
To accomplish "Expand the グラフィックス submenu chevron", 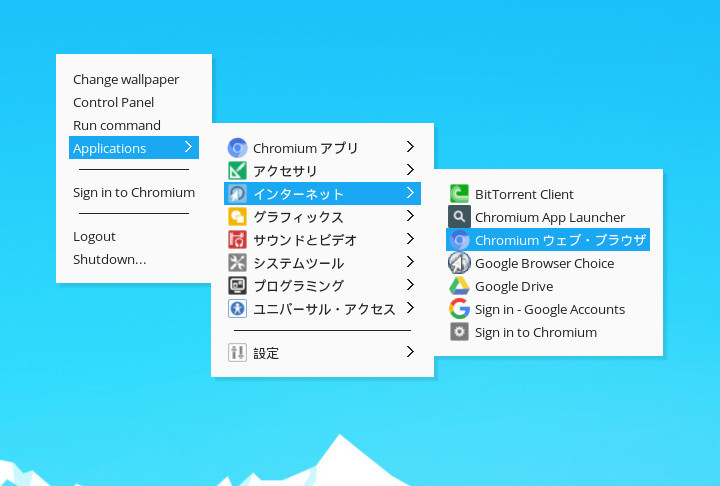I will 410,216.
